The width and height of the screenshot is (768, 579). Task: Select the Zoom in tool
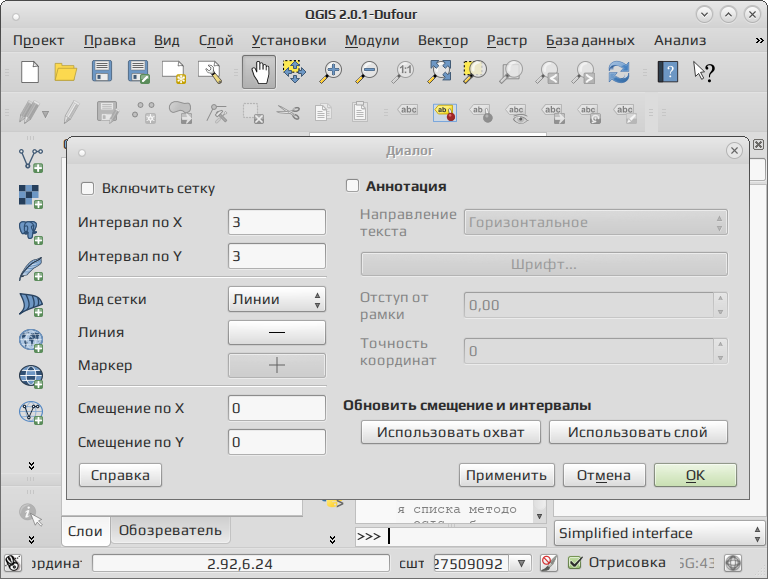pyautogui.click(x=331, y=72)
